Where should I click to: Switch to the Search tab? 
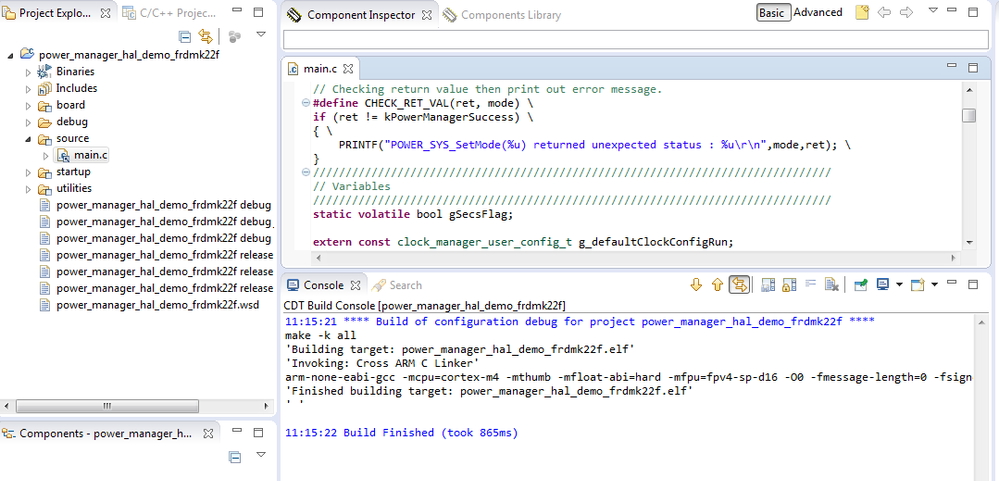click(398, 285)
